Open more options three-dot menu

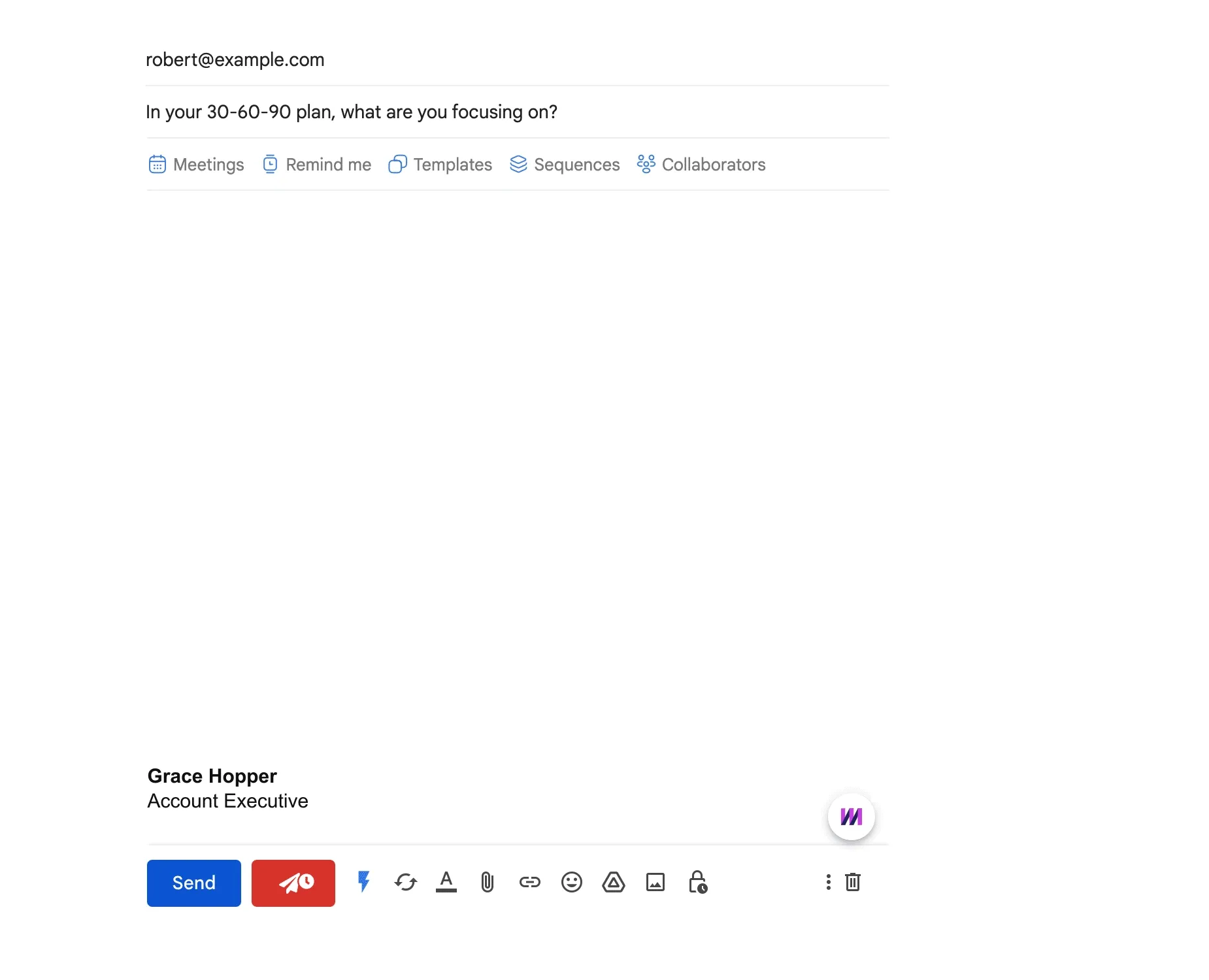pos(828,883)
